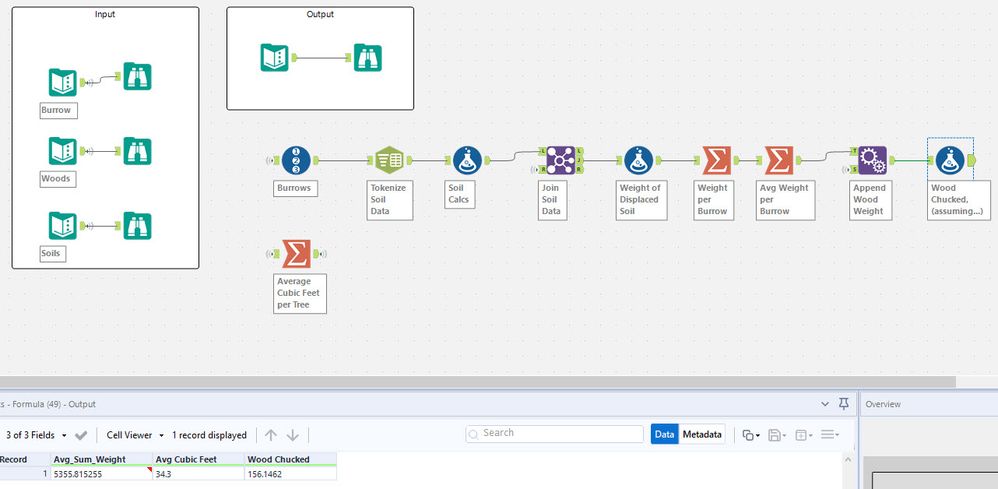Select the Avg_Sum_Weight column header

(102, 459)
